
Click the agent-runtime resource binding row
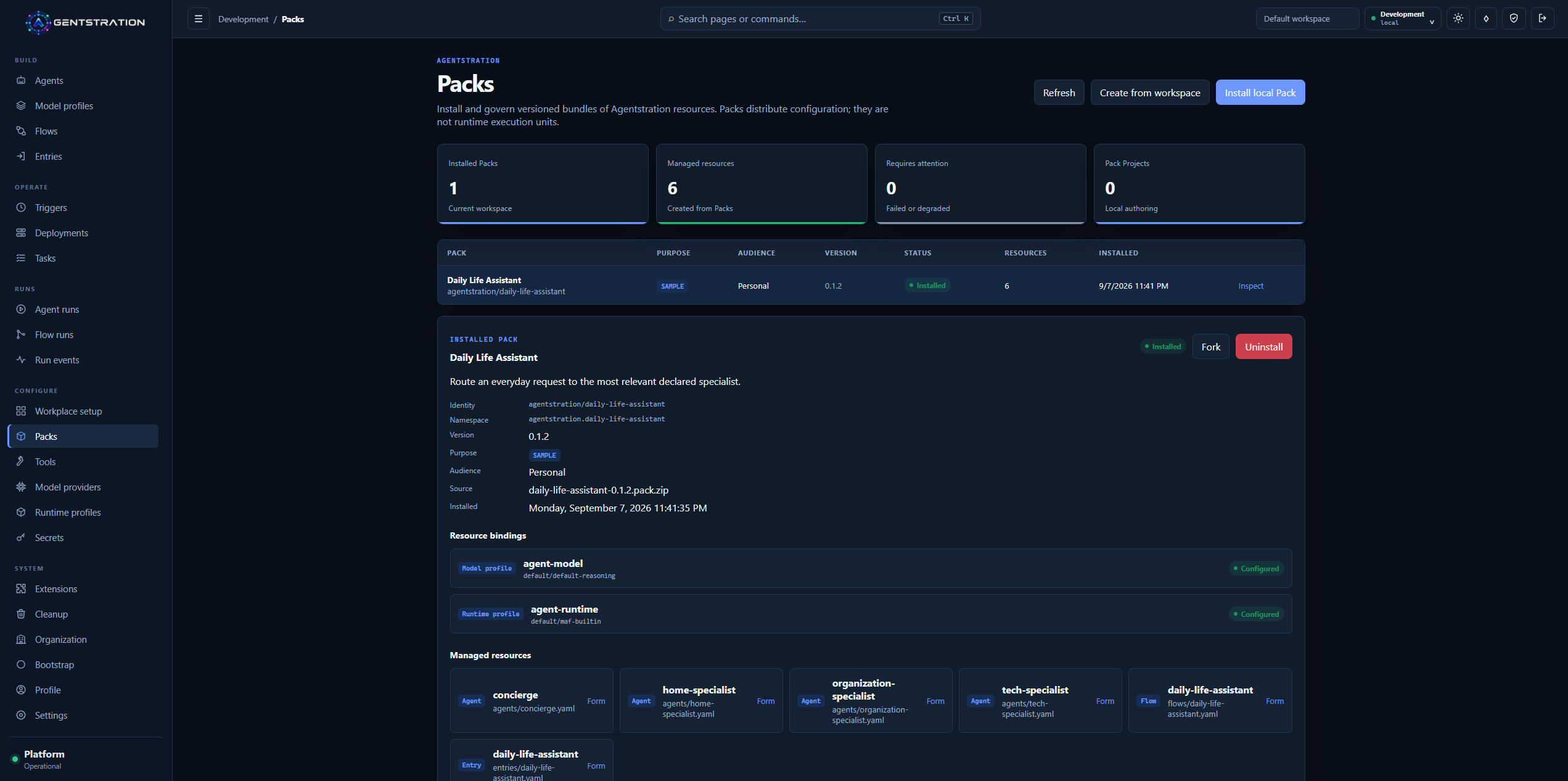[x=871, y=614]
